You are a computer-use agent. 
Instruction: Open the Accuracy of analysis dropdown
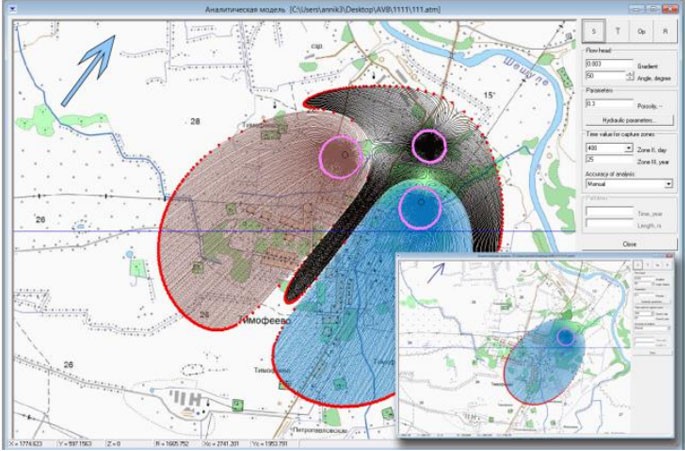(x=667, y=184)
